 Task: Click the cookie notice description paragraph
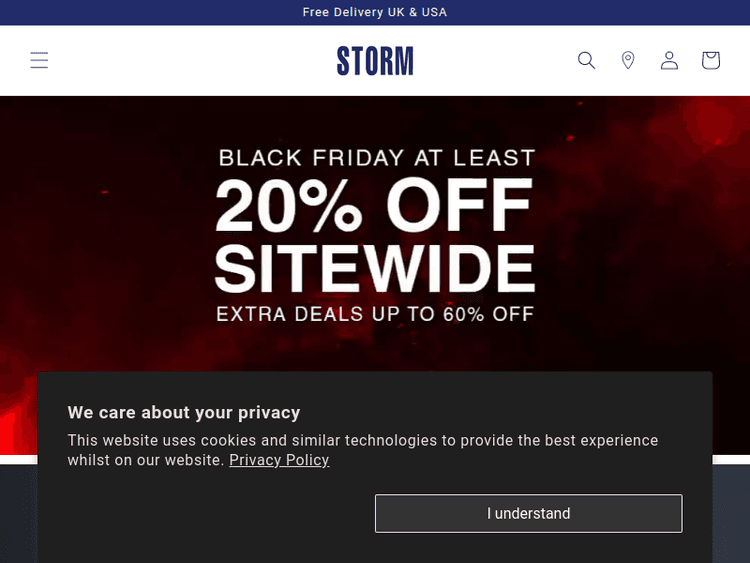pyautogui.click(x=363, y=441)
